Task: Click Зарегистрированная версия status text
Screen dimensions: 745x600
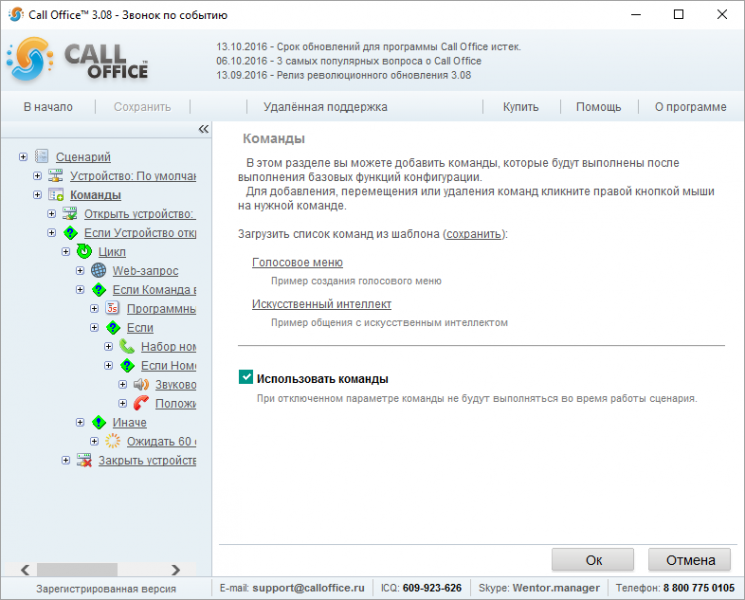Action: [x=106, y=589]
